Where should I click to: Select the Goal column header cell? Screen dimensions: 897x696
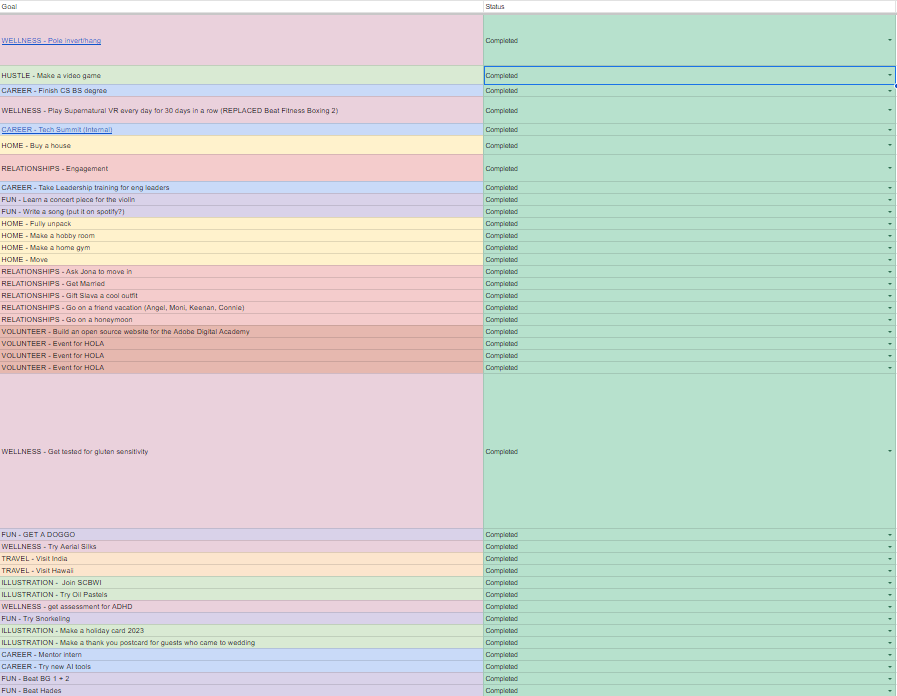pos(240,7)
